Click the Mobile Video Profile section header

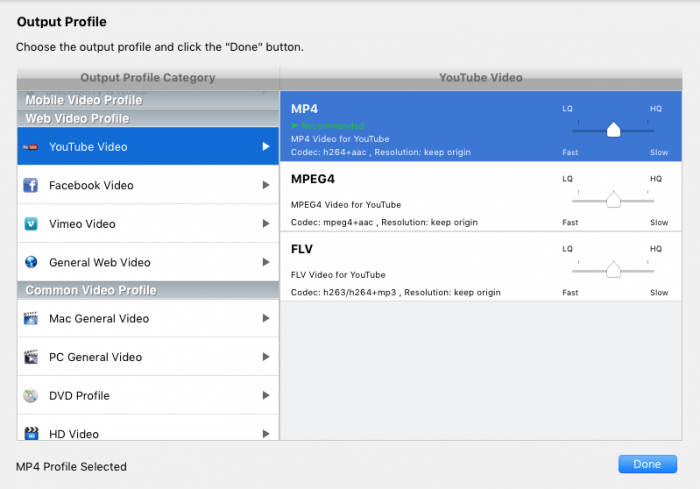tap(148, 100)
